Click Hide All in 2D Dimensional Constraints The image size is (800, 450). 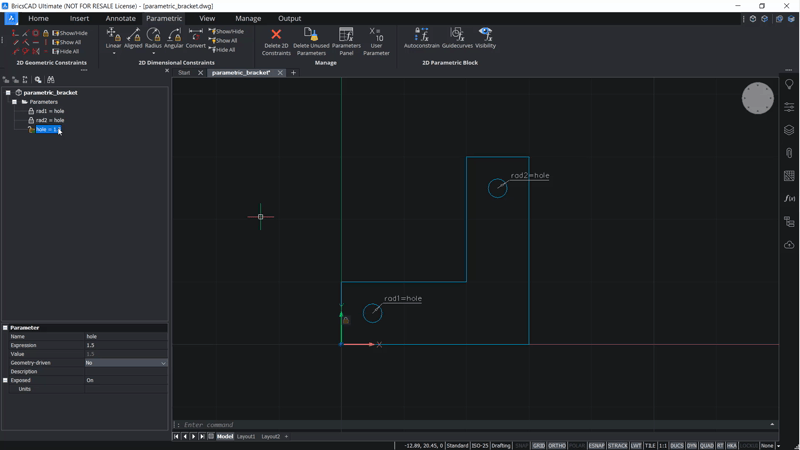pos(222,50)
